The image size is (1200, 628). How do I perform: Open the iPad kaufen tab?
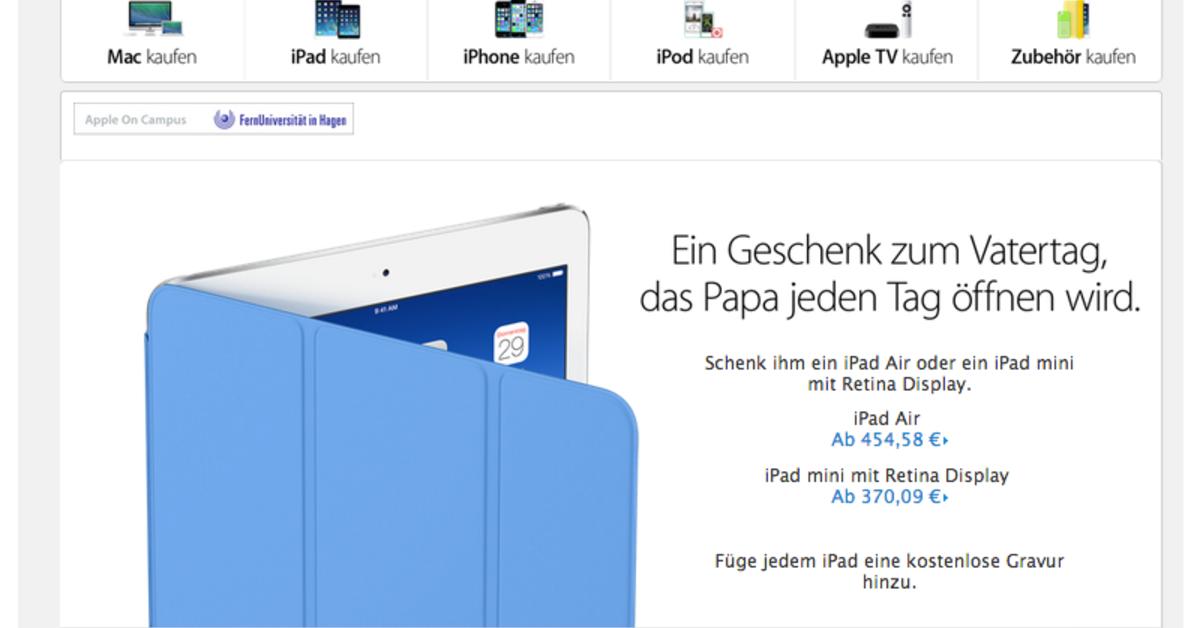coord(336,57)
